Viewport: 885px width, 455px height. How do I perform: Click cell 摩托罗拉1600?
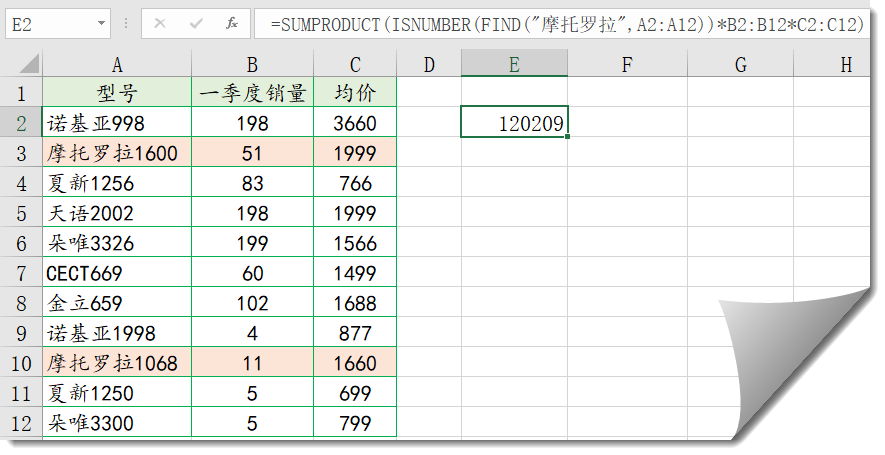pos(117,152)
